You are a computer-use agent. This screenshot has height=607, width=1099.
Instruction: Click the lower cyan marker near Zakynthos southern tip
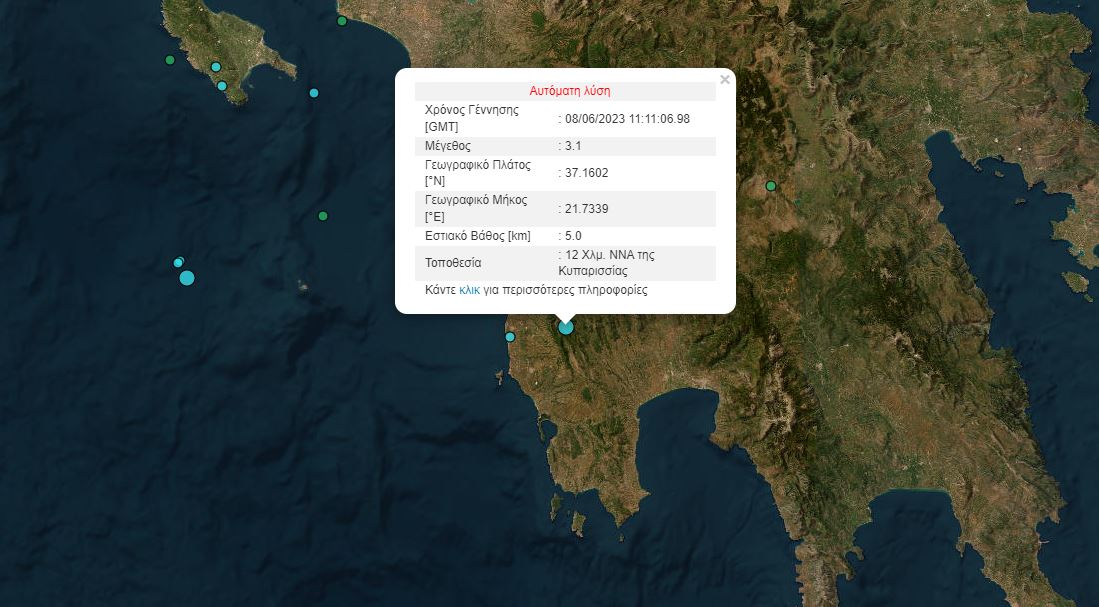222,86
